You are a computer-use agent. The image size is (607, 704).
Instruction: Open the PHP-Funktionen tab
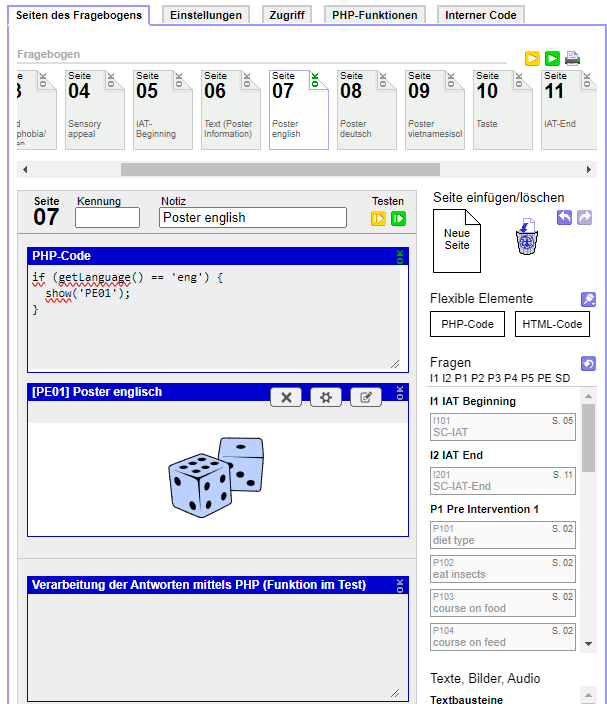tap(374, 15)
